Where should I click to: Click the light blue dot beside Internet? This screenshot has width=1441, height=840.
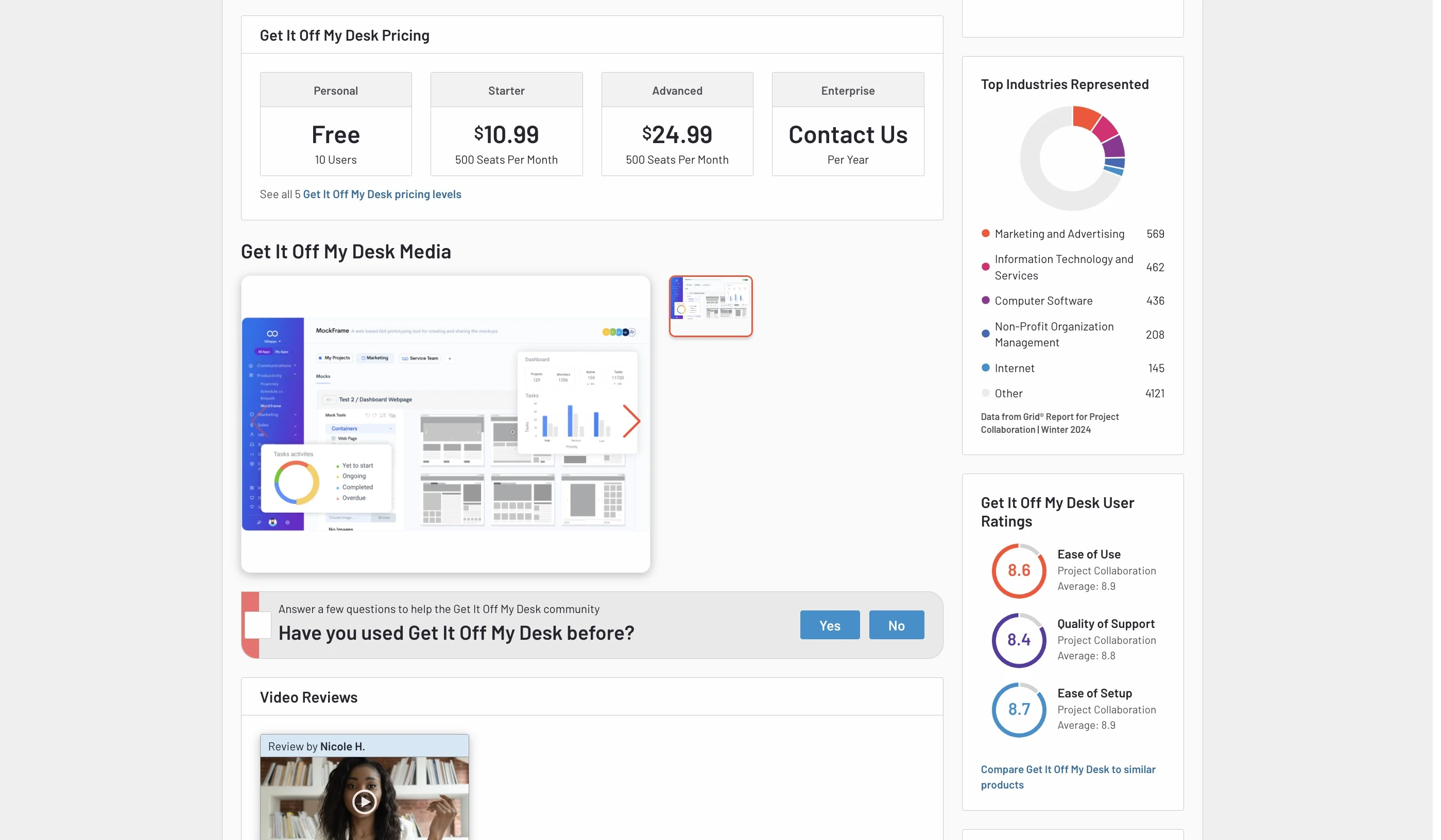[x=985, y=368]
